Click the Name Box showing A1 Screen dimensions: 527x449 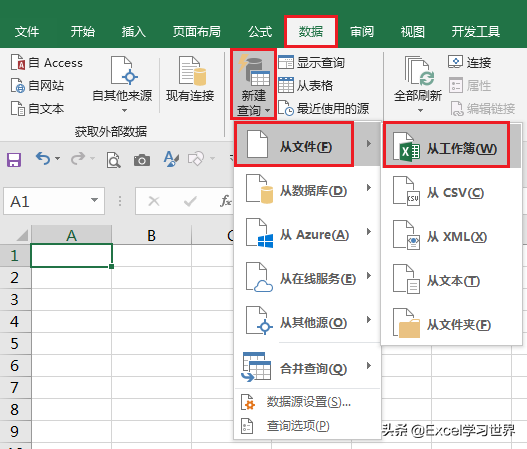coord(54,201)
